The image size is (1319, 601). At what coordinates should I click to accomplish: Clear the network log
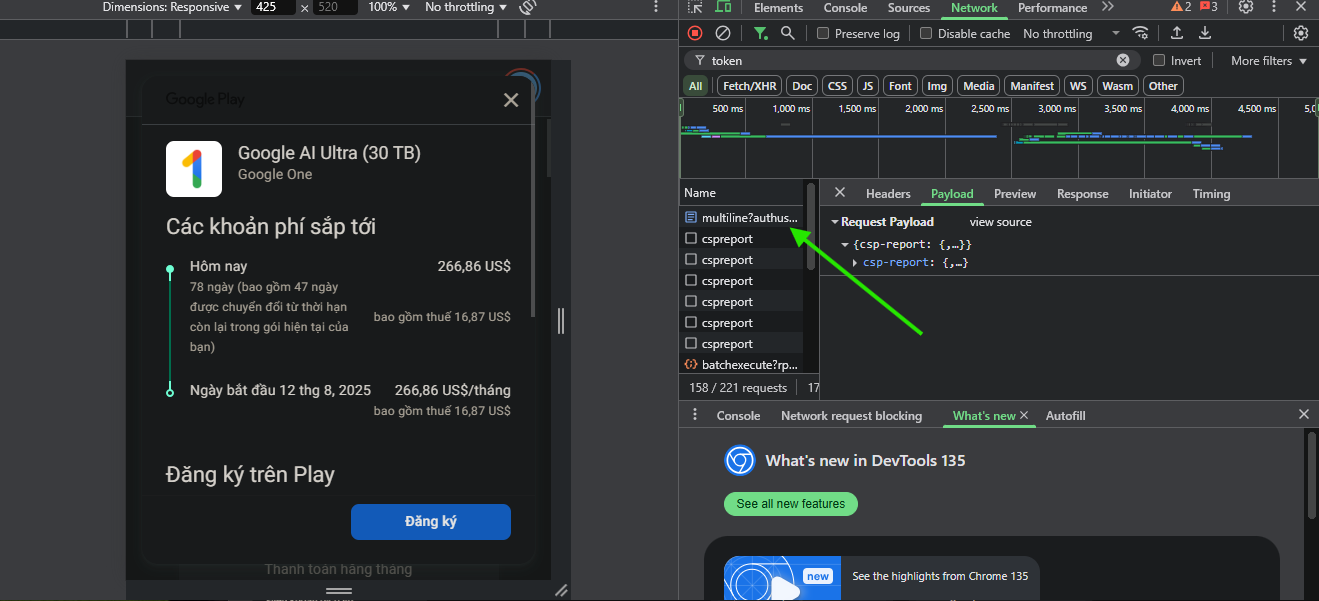722,33
